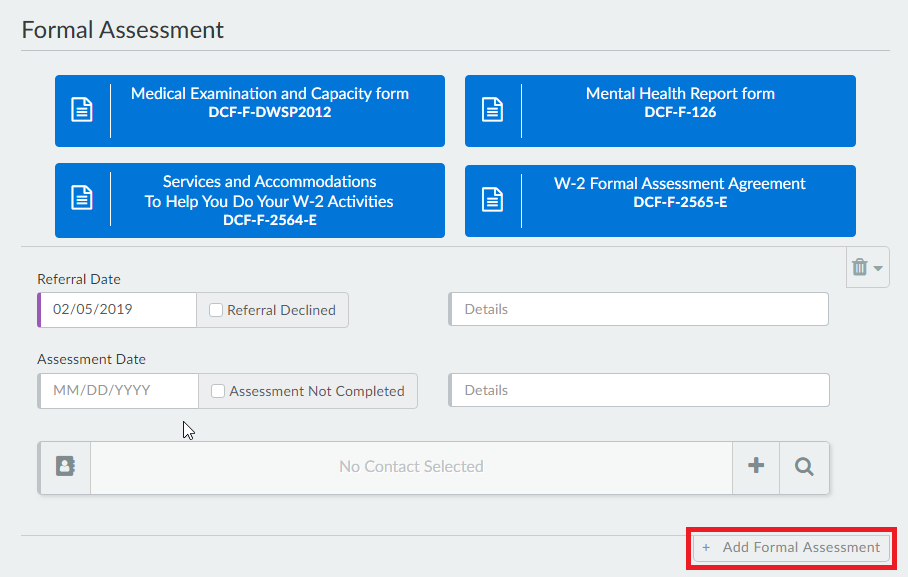
Task: Click the Details field beside Assessment Date
Action: 638,390
